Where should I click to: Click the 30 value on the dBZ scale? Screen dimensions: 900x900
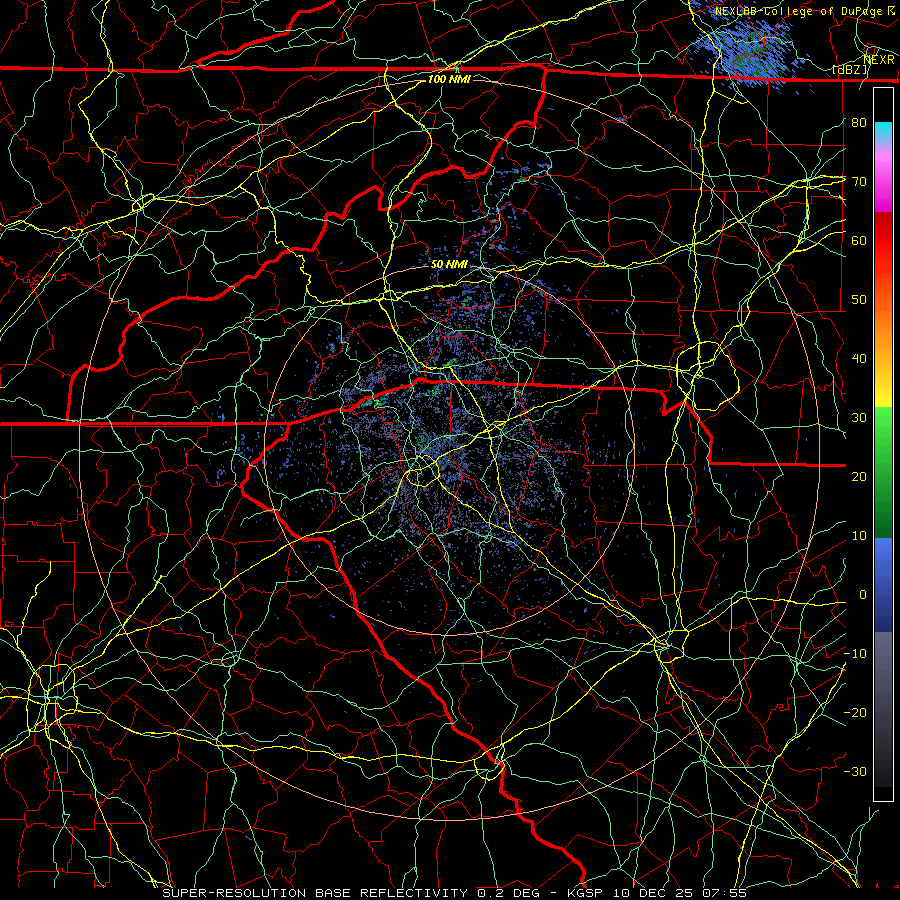tap(859, 417)
